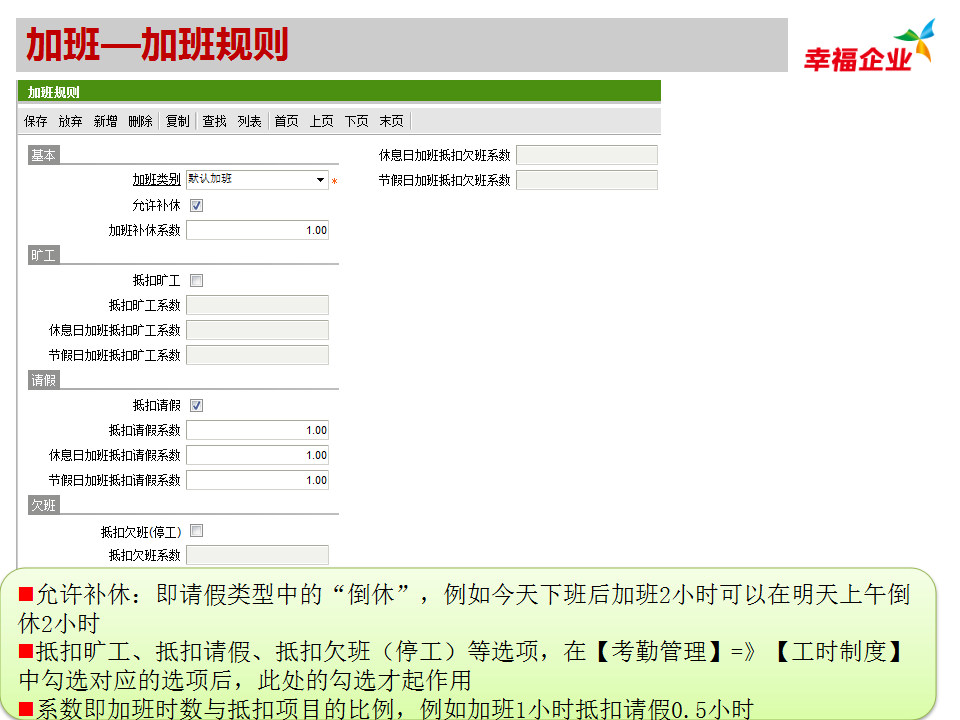
Task: Click 新增 to add a rule
Action: pyautogui.click(x=105, y=121)
